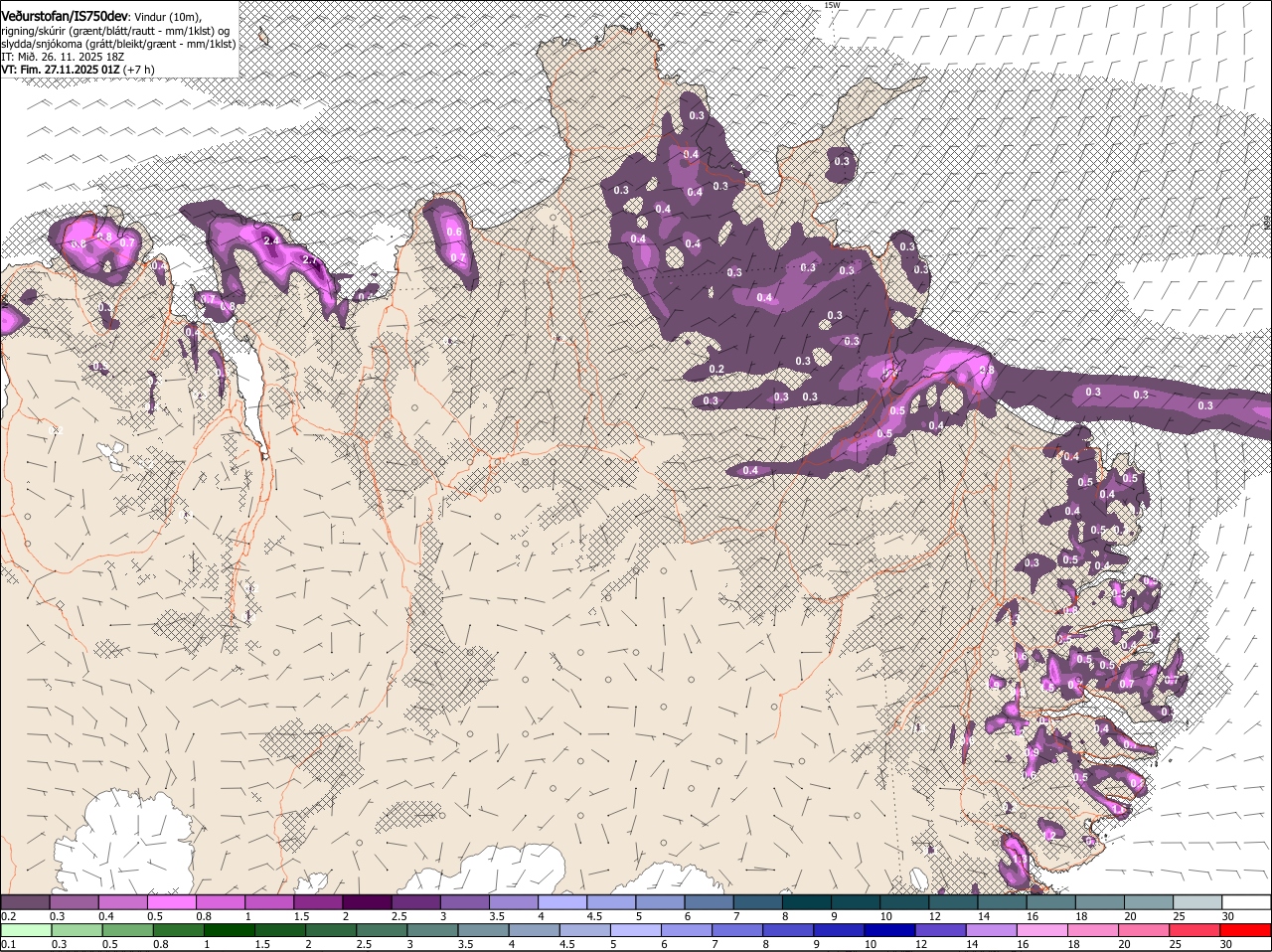Select dark purple upper swatch starting at 2
This screenshot has width=1272, height=952.
(367, 901)
